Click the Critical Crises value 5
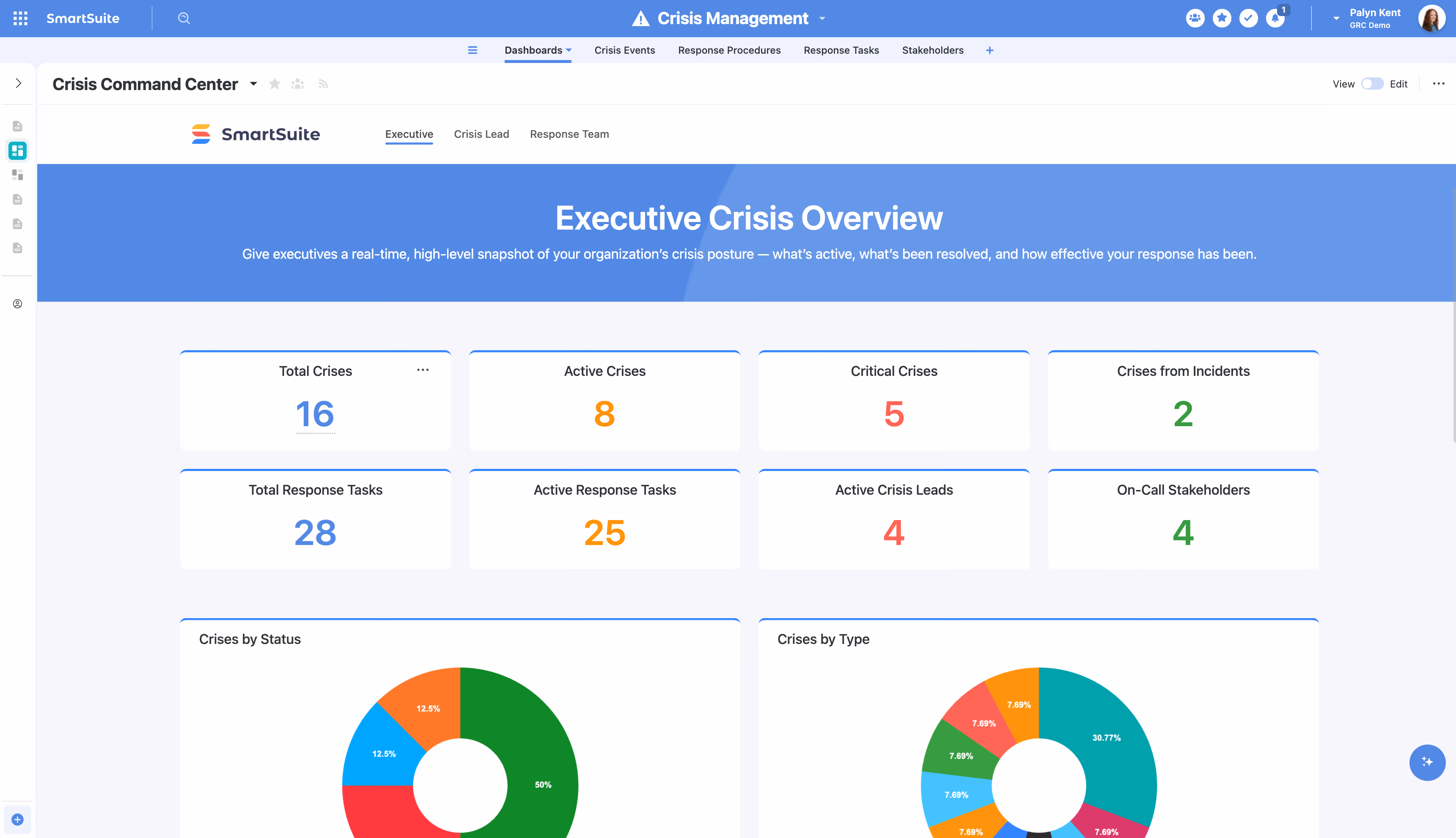 point(894,414)
